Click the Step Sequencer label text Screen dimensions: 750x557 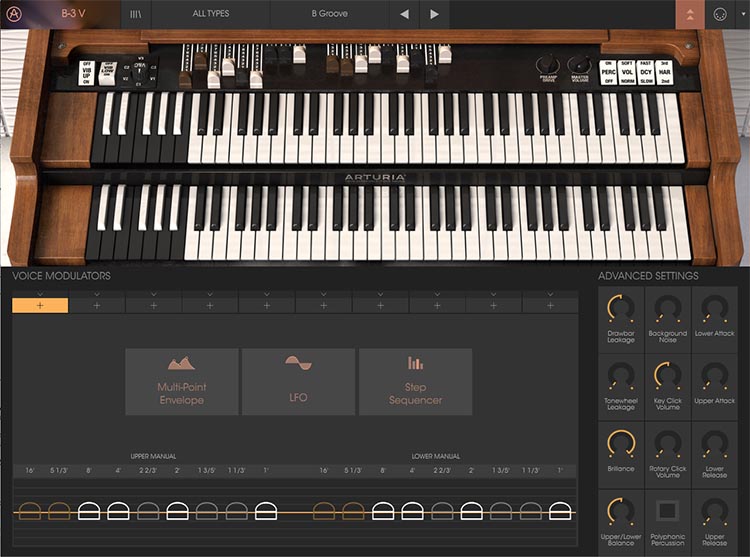click(x=415, y=393)
